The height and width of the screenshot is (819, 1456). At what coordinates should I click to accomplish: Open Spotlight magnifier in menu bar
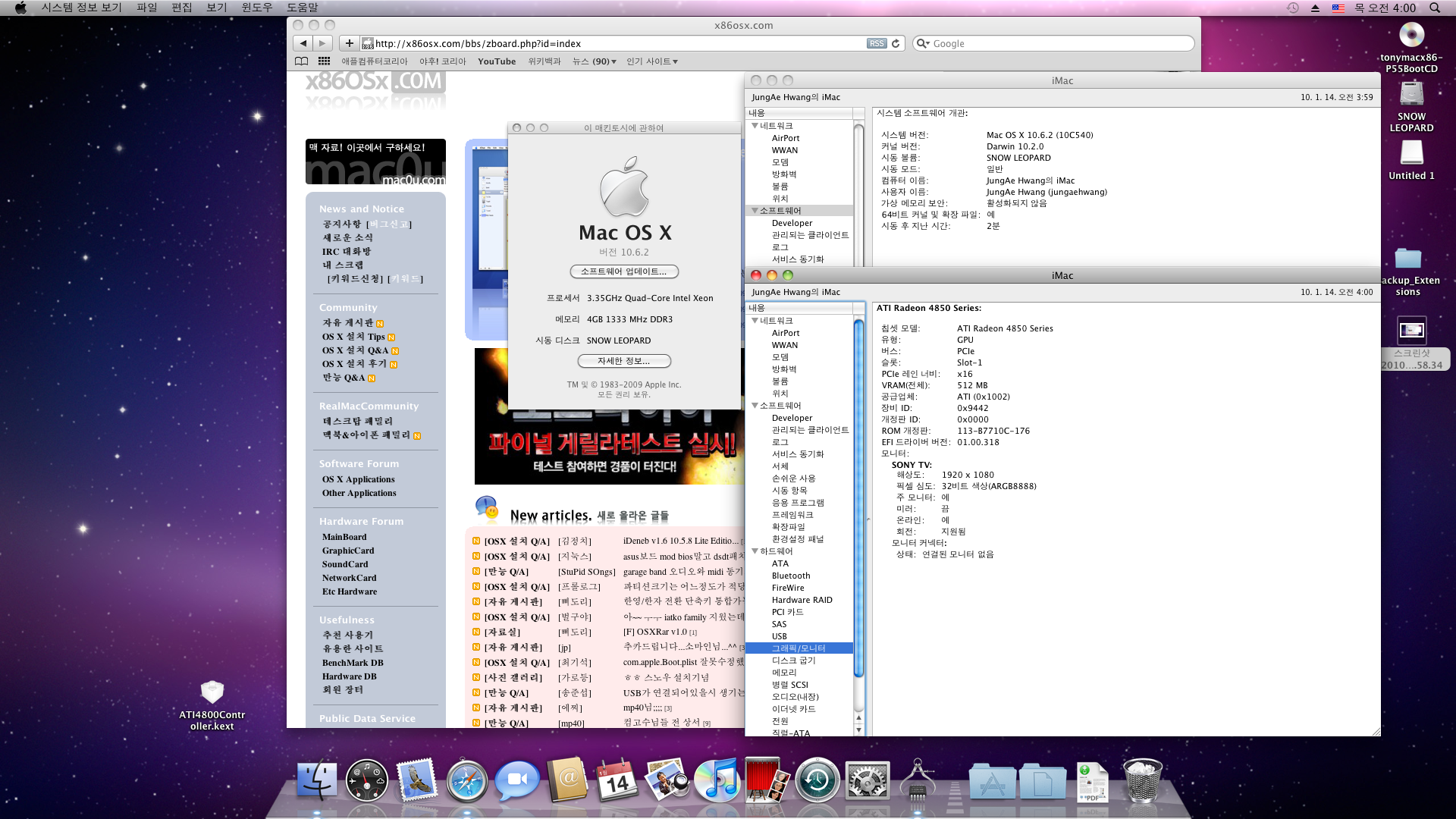pos(1434,8)
